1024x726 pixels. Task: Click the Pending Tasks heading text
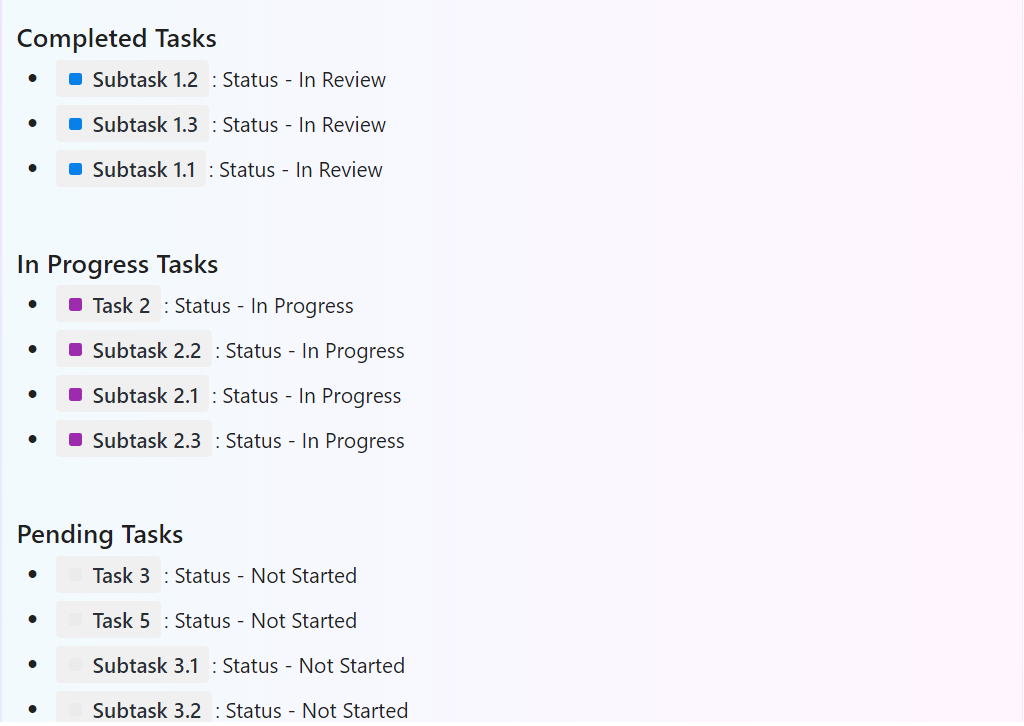pos(100,535)
